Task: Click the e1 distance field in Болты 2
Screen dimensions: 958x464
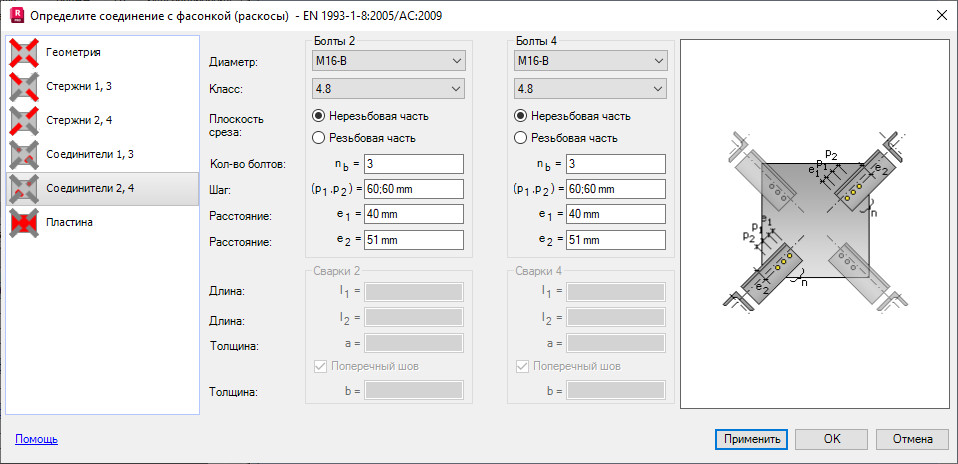Action: coord(414,215)
